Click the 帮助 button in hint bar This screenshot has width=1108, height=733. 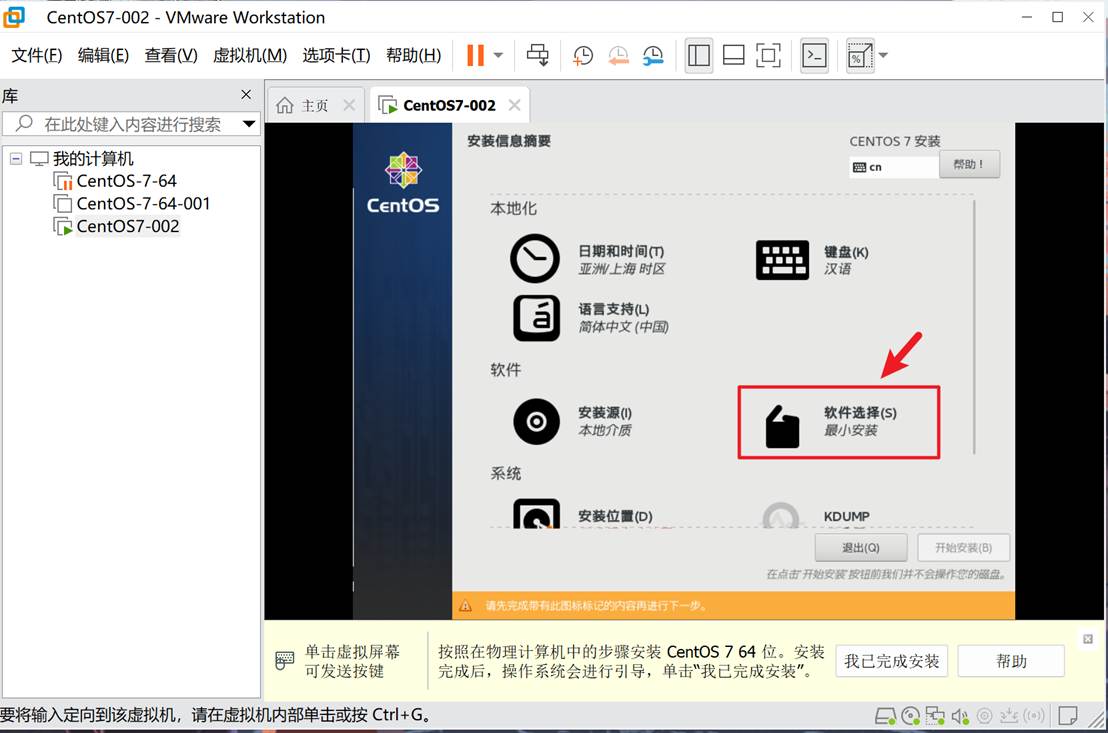coord(1011,661)
